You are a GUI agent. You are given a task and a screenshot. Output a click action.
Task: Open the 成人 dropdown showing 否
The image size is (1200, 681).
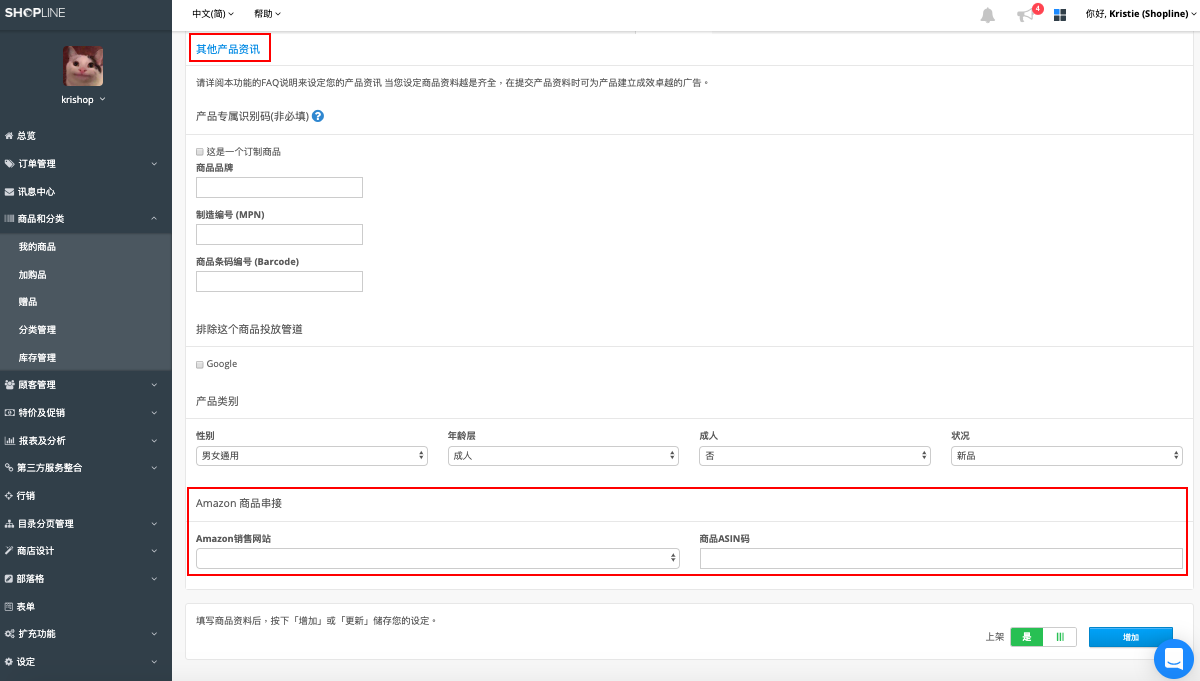click(815, 455)
